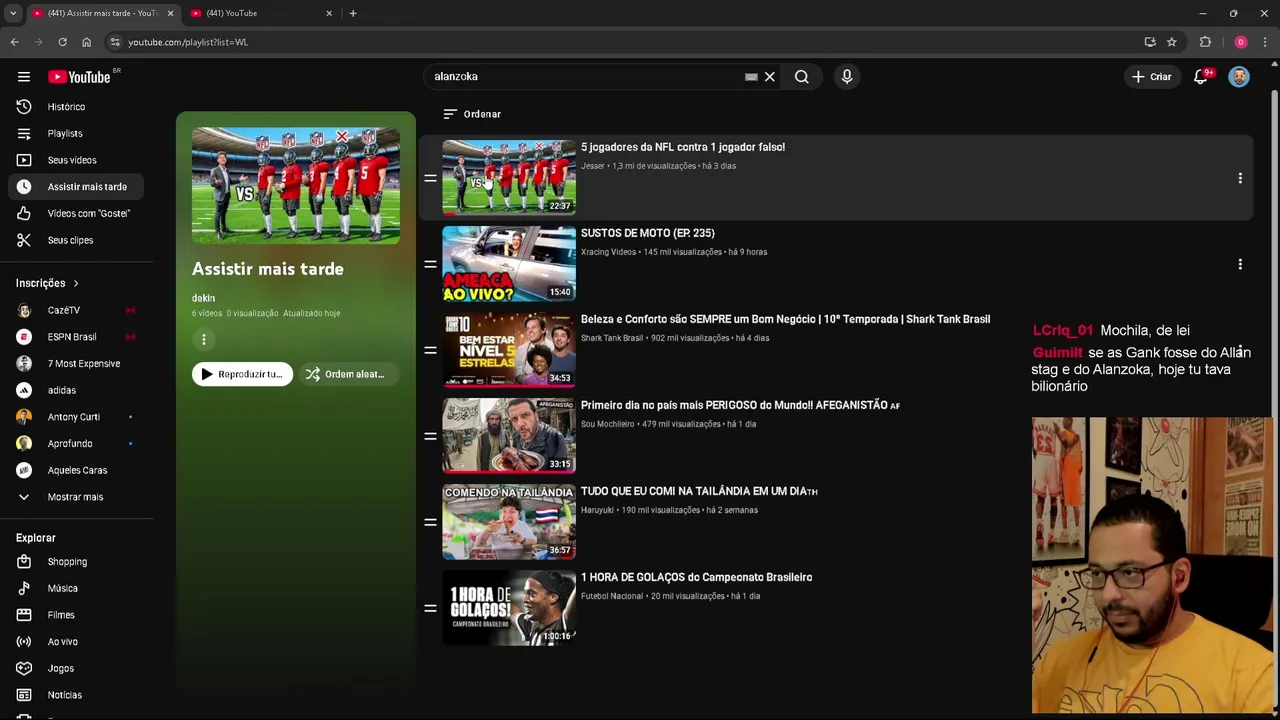
Task: Open Ao vivo under Explorar
Action: click(77, 642)
